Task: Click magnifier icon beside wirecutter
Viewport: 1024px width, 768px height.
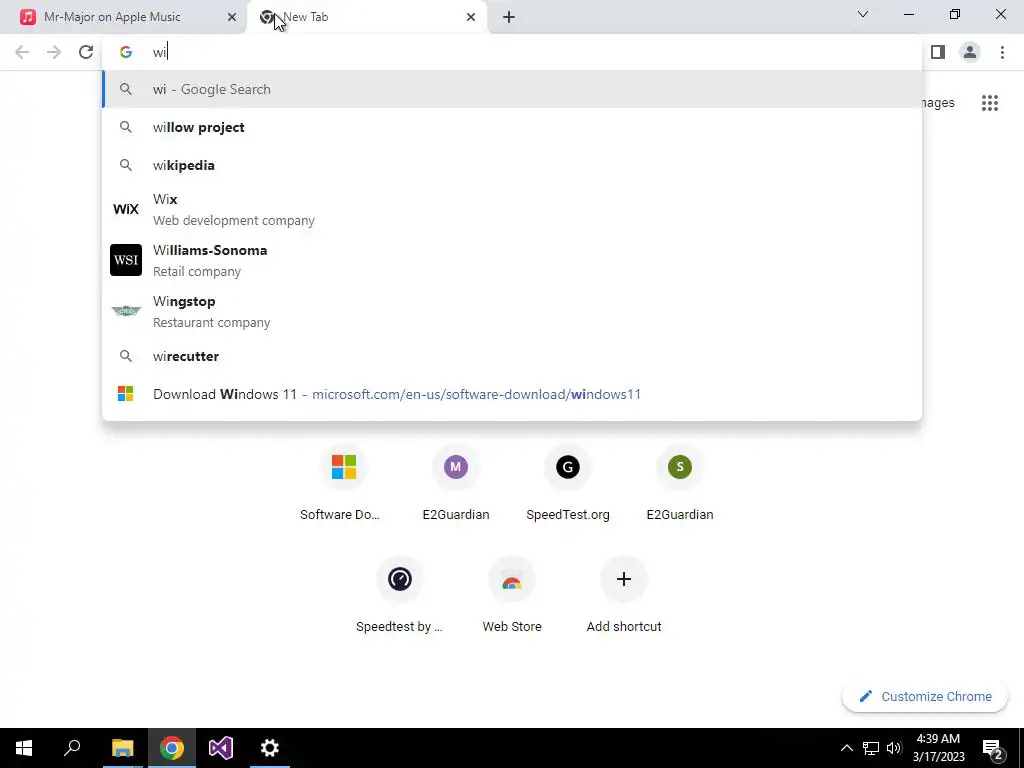Action: (125, 356)
